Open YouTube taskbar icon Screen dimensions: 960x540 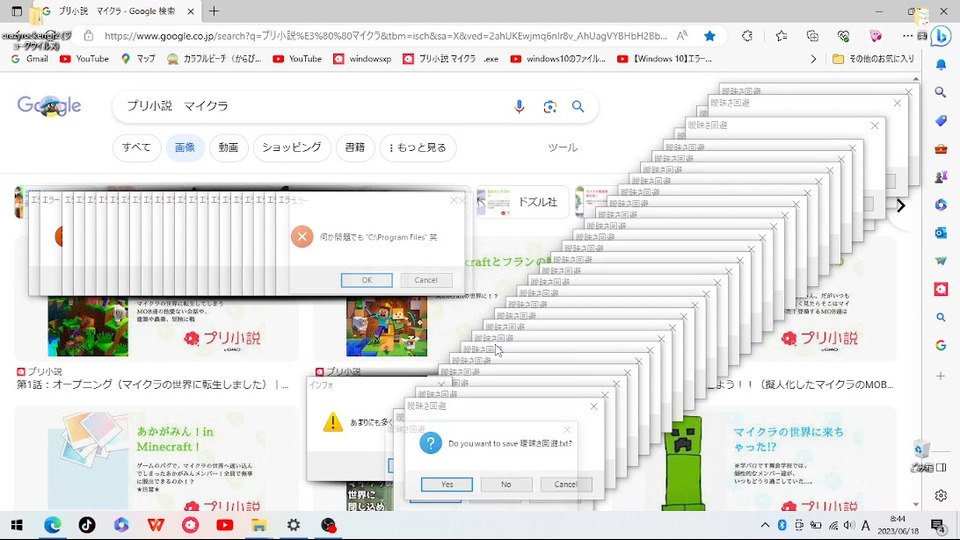225,525
